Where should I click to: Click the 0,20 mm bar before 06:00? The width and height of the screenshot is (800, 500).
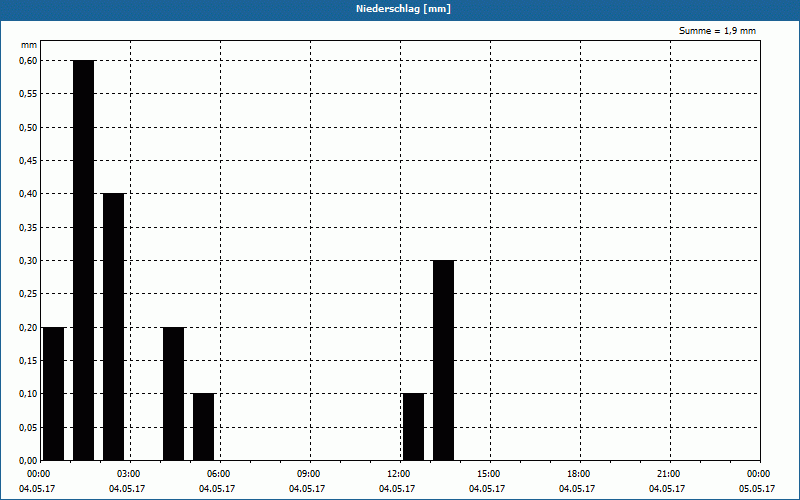[x=173, y=394]
